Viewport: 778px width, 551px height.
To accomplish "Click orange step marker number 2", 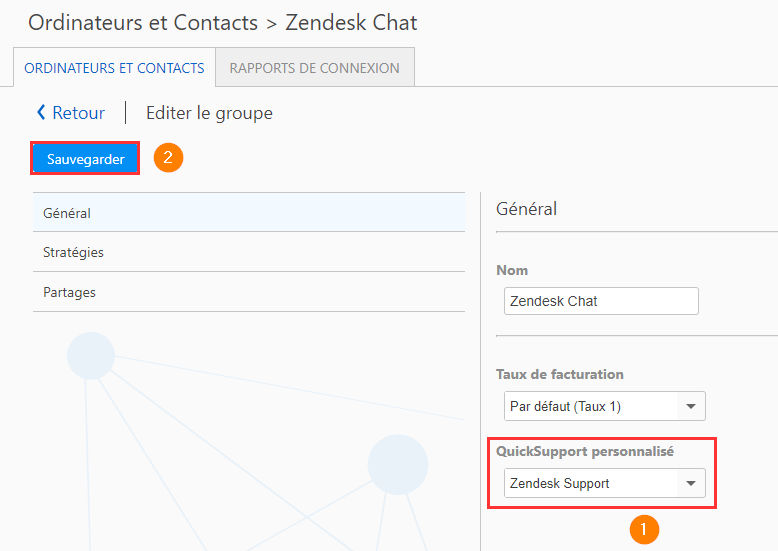I will [168, 158].
